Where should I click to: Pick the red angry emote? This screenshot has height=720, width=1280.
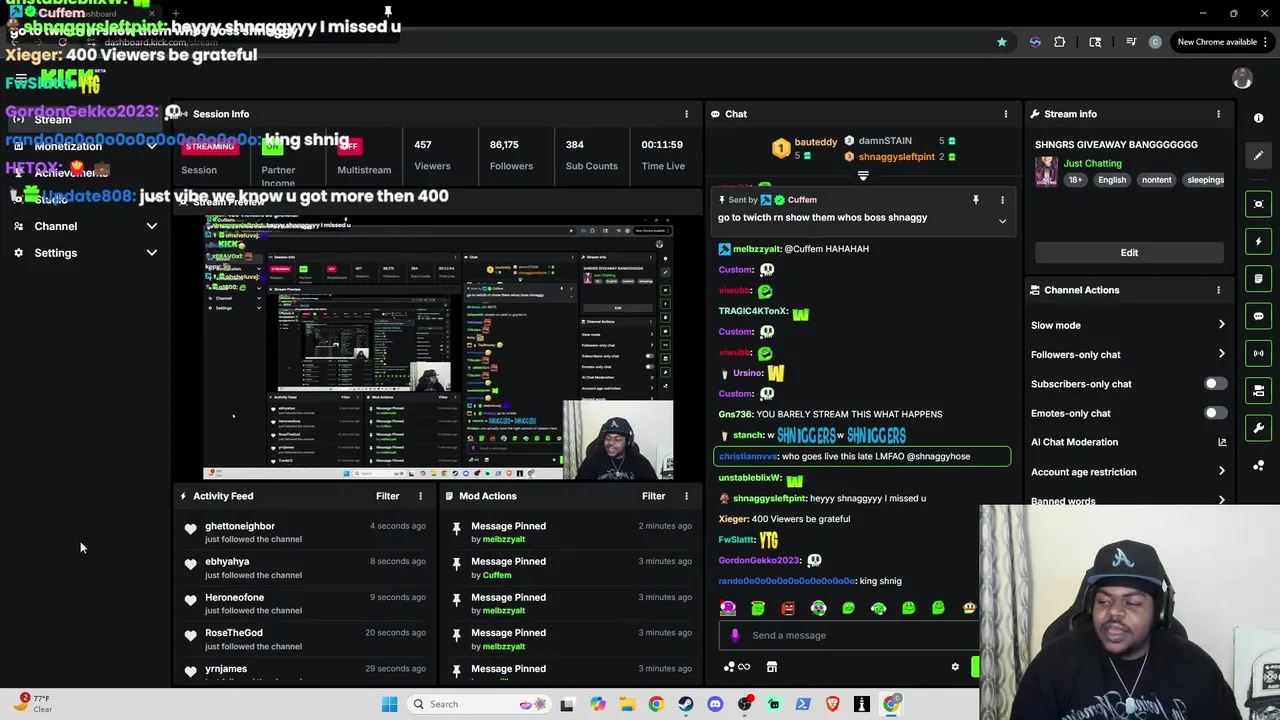pyautogui.click(x=788, y=608)
